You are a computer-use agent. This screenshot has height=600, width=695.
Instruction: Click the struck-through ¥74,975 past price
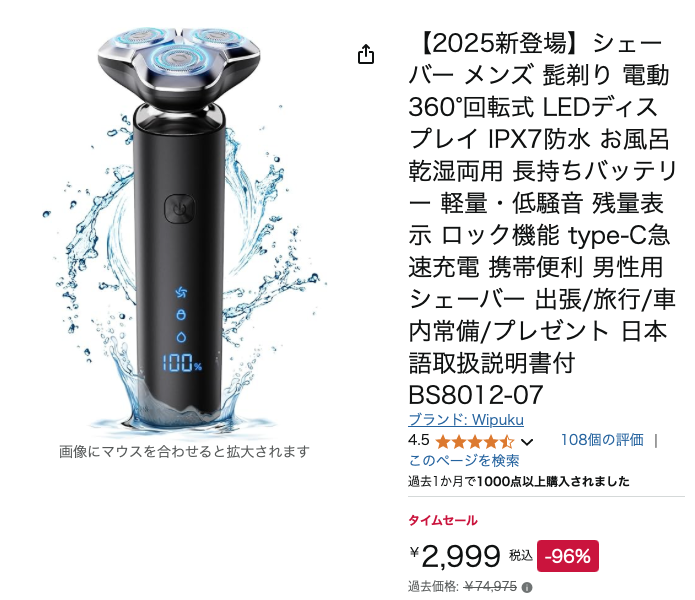(x=490, y=586)
